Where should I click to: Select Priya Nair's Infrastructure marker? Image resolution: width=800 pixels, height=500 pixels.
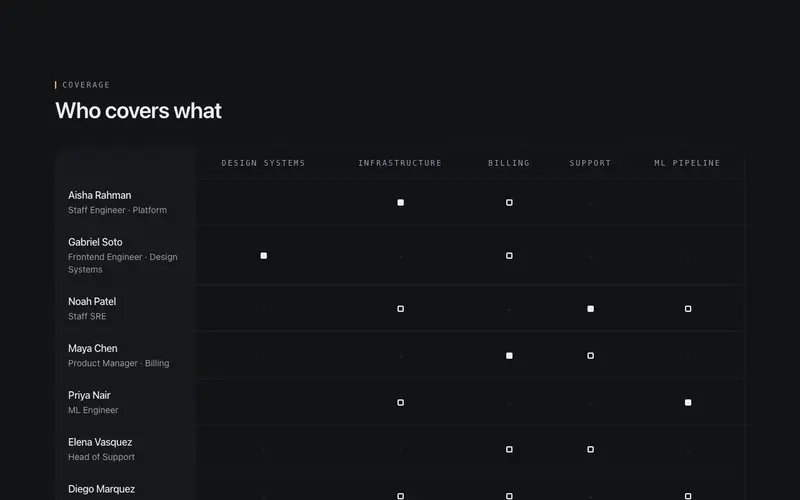(401, 403)
